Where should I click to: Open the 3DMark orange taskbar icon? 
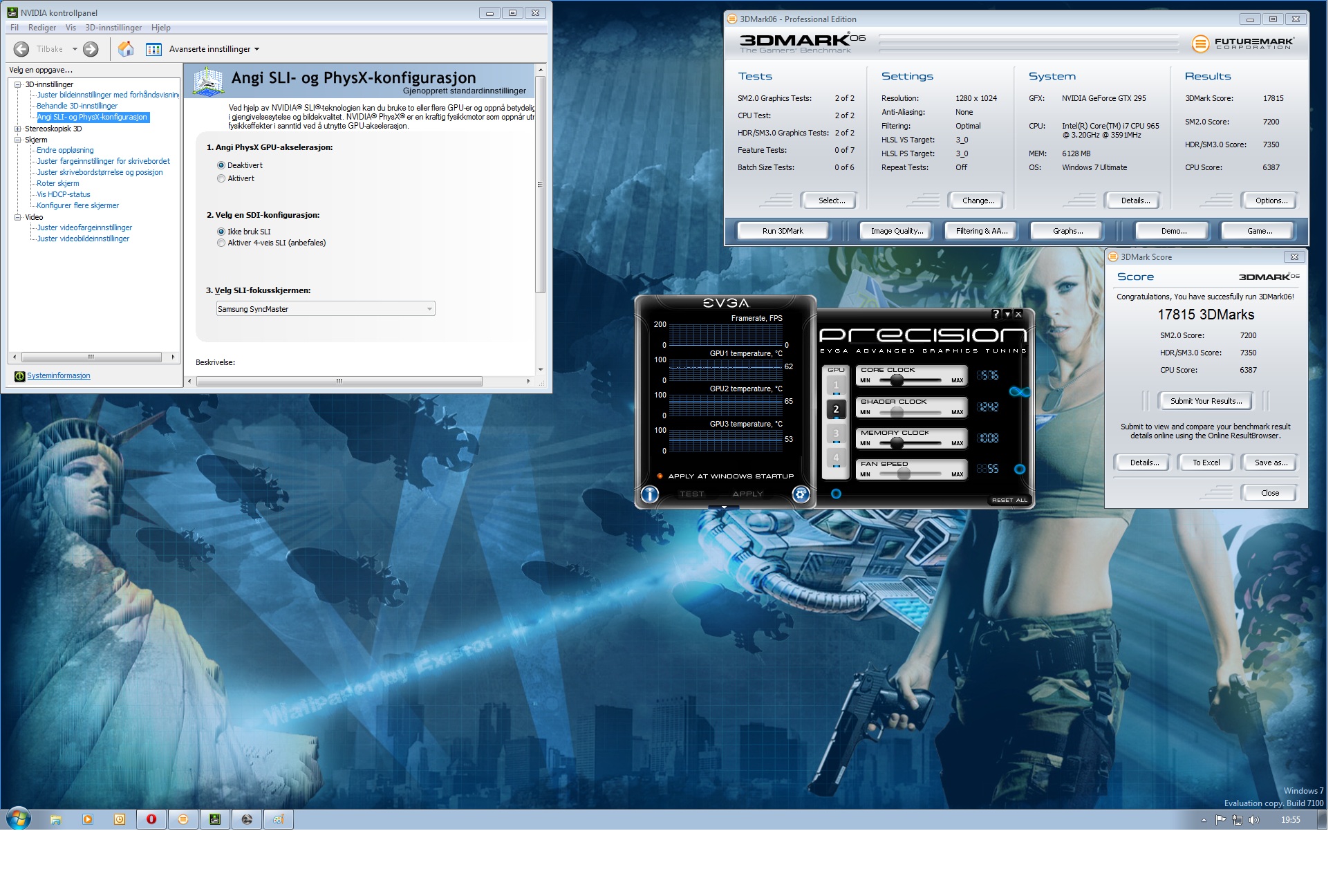coord(183,819)
